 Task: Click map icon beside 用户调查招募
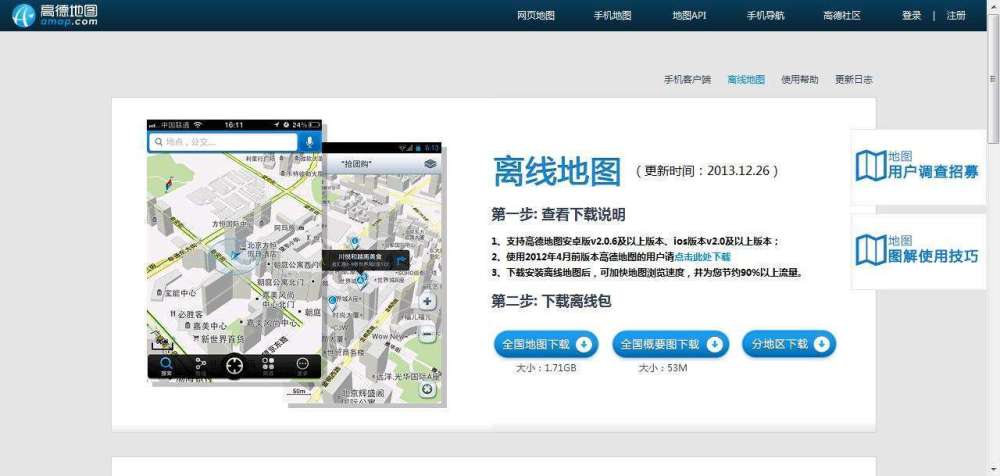coord(871,165)
